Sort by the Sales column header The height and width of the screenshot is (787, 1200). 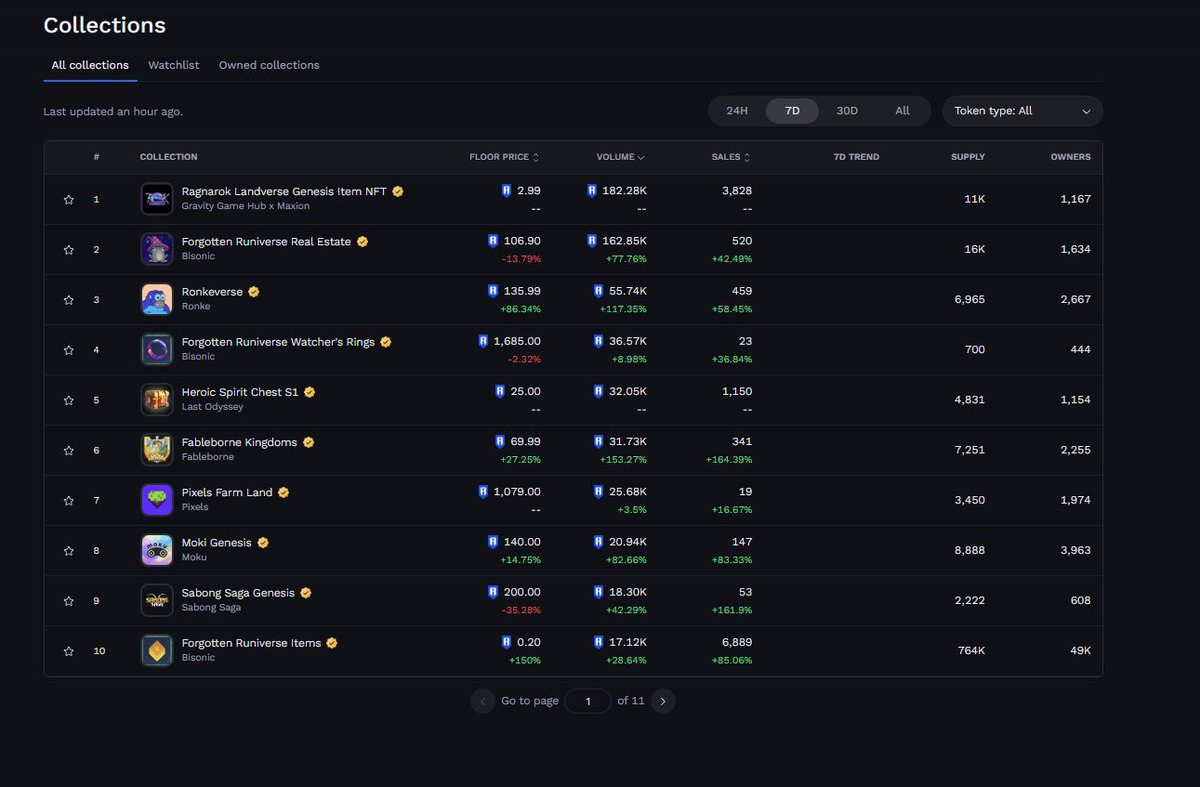[730, 157]
